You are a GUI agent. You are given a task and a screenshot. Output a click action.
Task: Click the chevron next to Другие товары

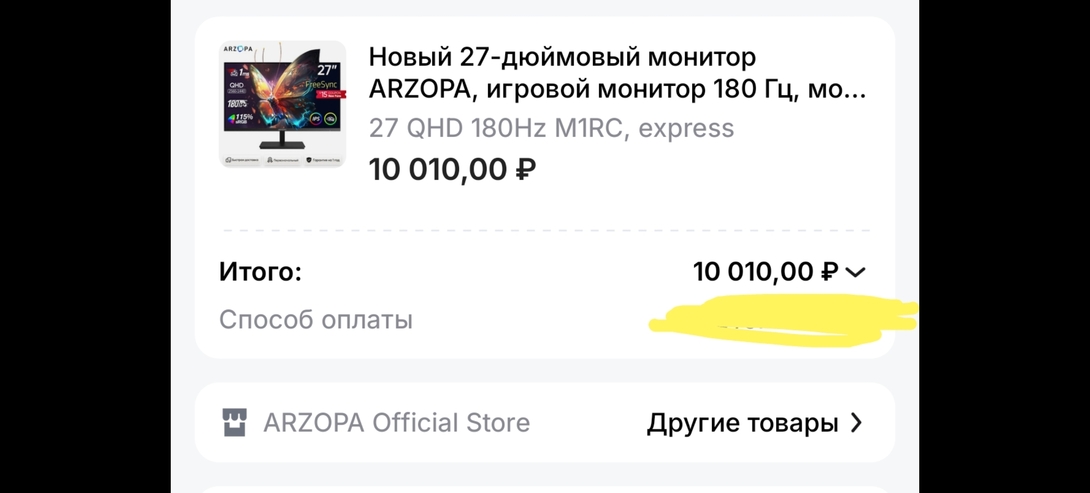[856, 423]
